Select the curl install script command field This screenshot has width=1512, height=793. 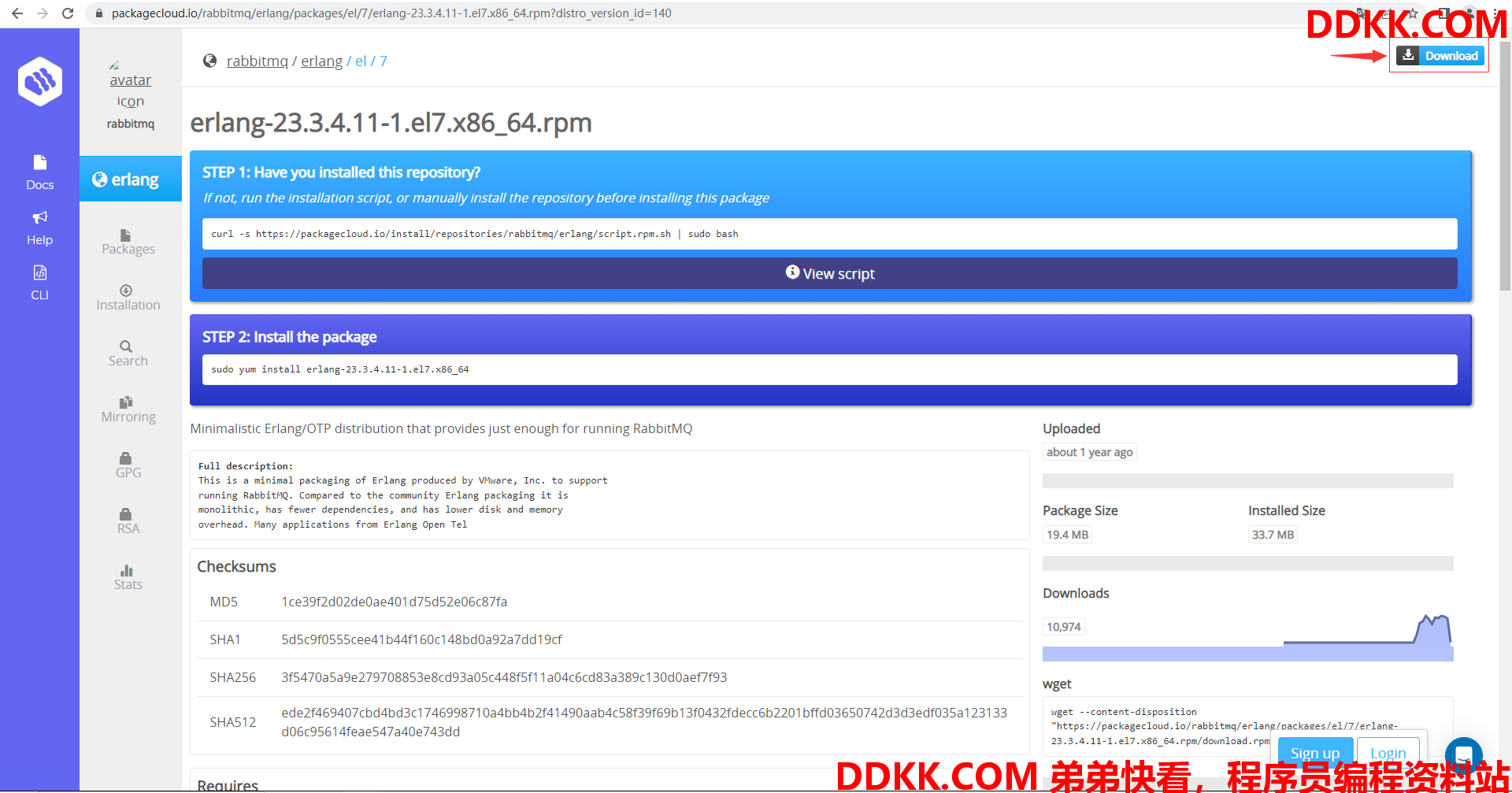(830, 234)
